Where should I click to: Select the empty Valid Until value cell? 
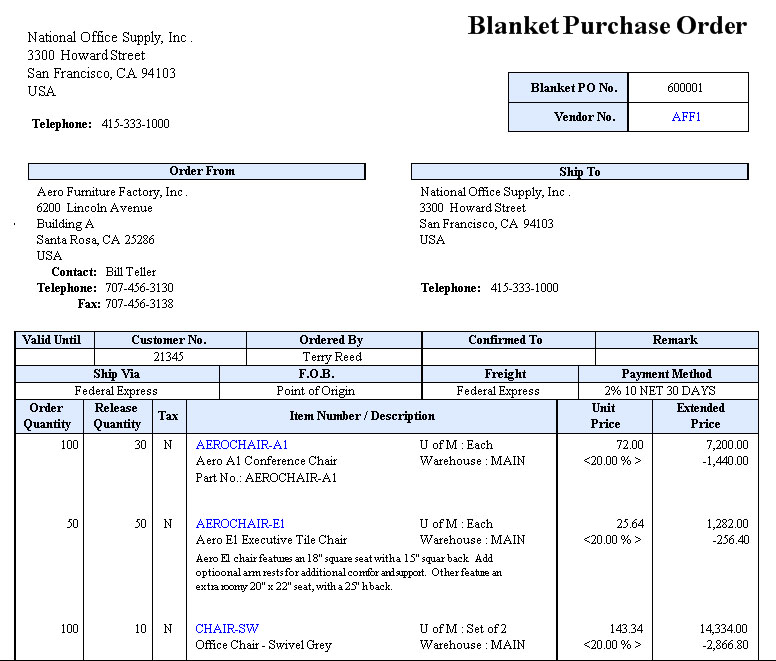(x=56, y=357)
